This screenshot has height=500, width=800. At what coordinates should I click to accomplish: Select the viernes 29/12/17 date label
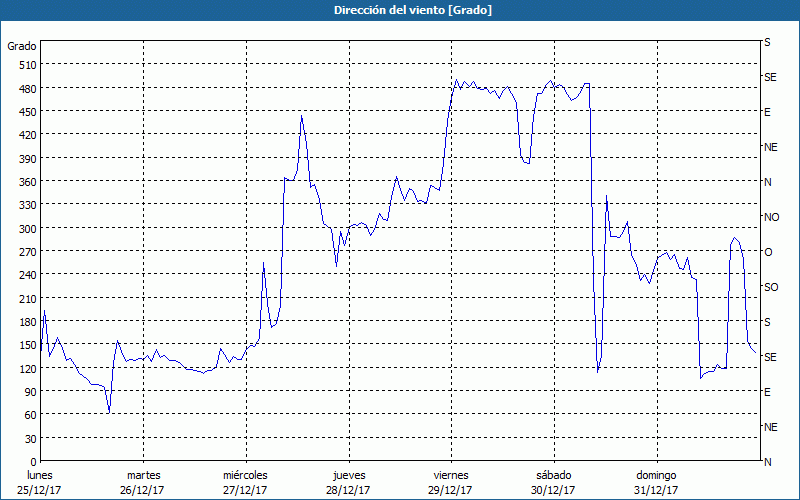click(x=450, y=482)
